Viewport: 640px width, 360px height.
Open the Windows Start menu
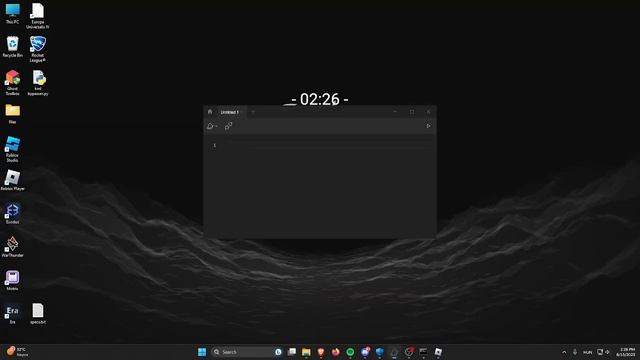[202, 352]
